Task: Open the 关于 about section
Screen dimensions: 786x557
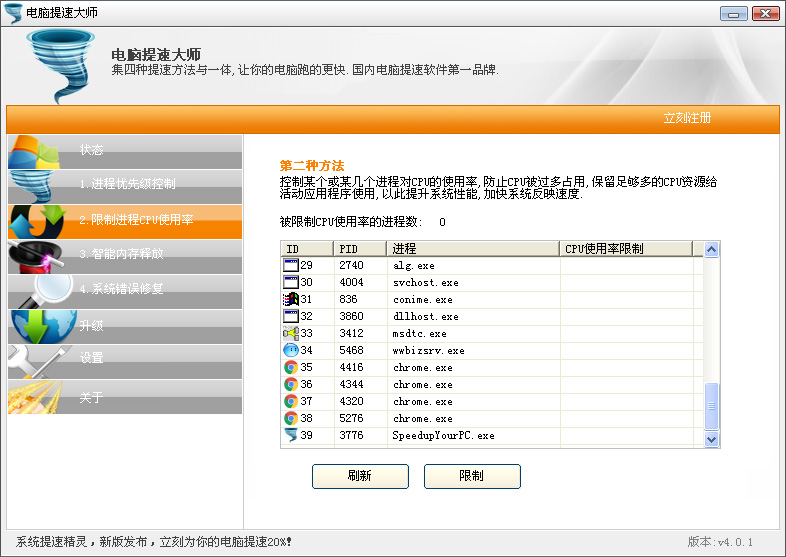Action: [124, 398]
